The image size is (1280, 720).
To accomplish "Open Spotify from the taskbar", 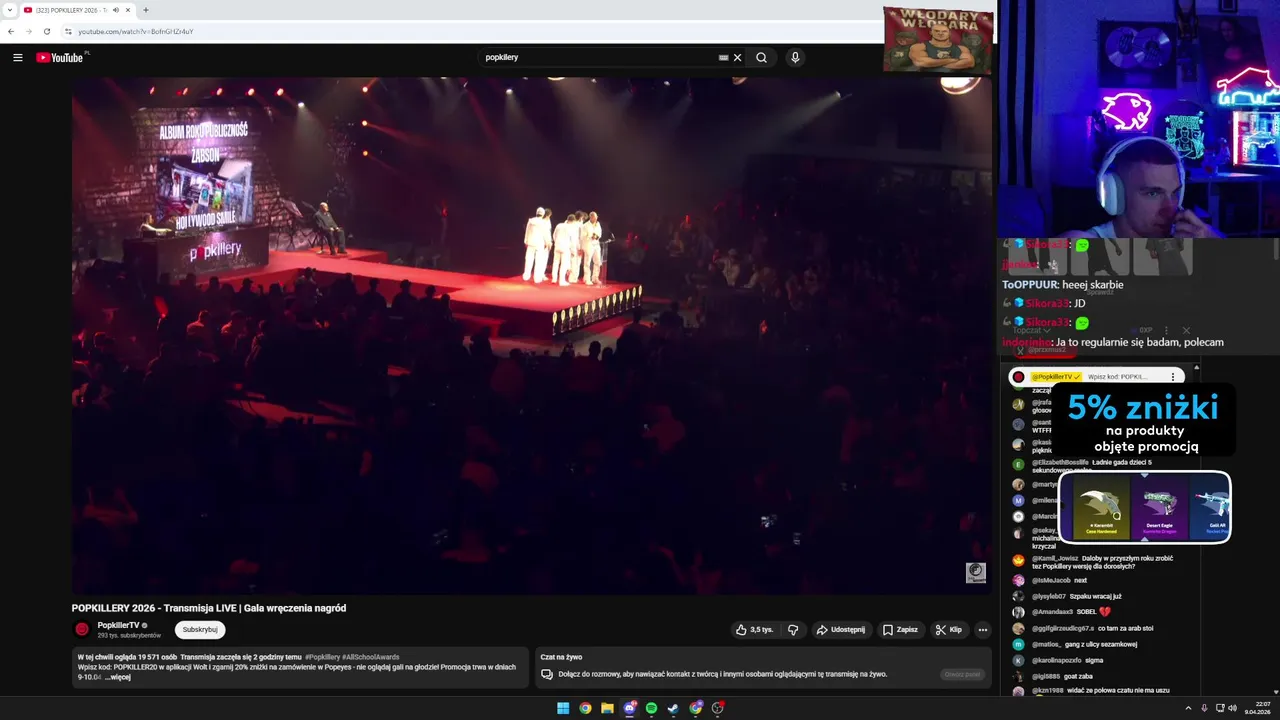I will (x=651, y=708).
